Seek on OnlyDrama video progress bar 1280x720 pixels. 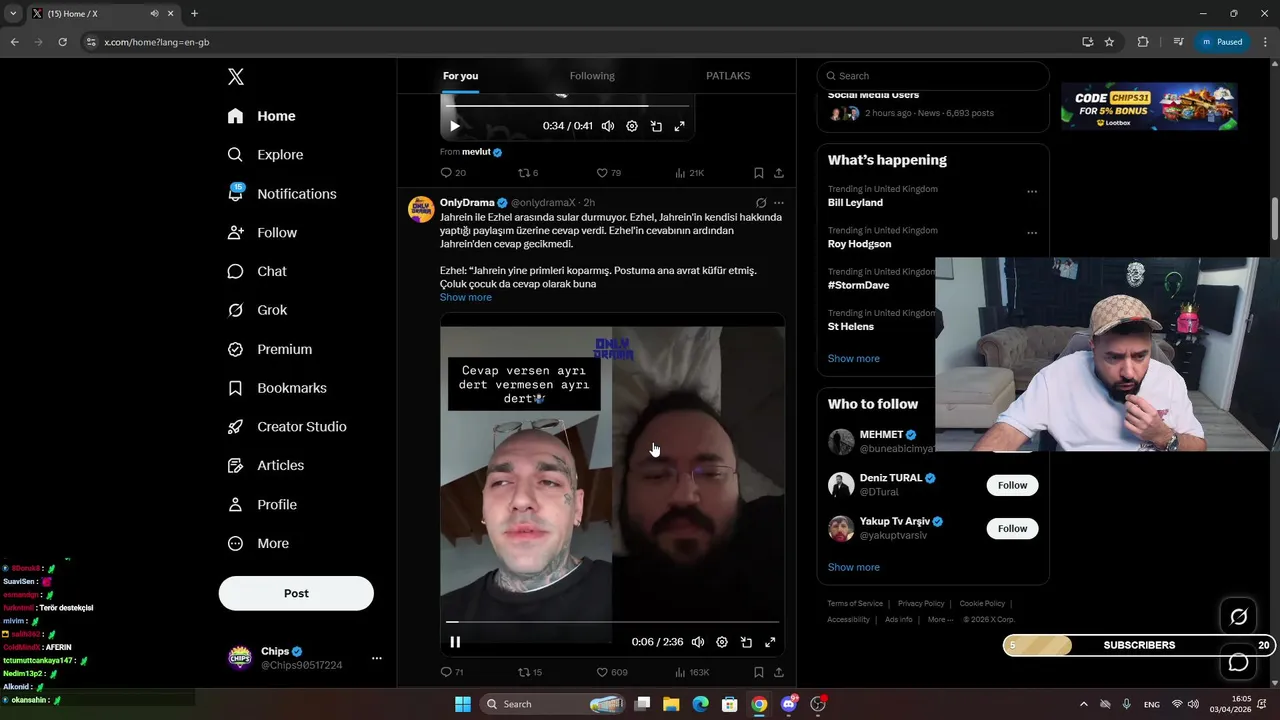click(x=612, y=622)
